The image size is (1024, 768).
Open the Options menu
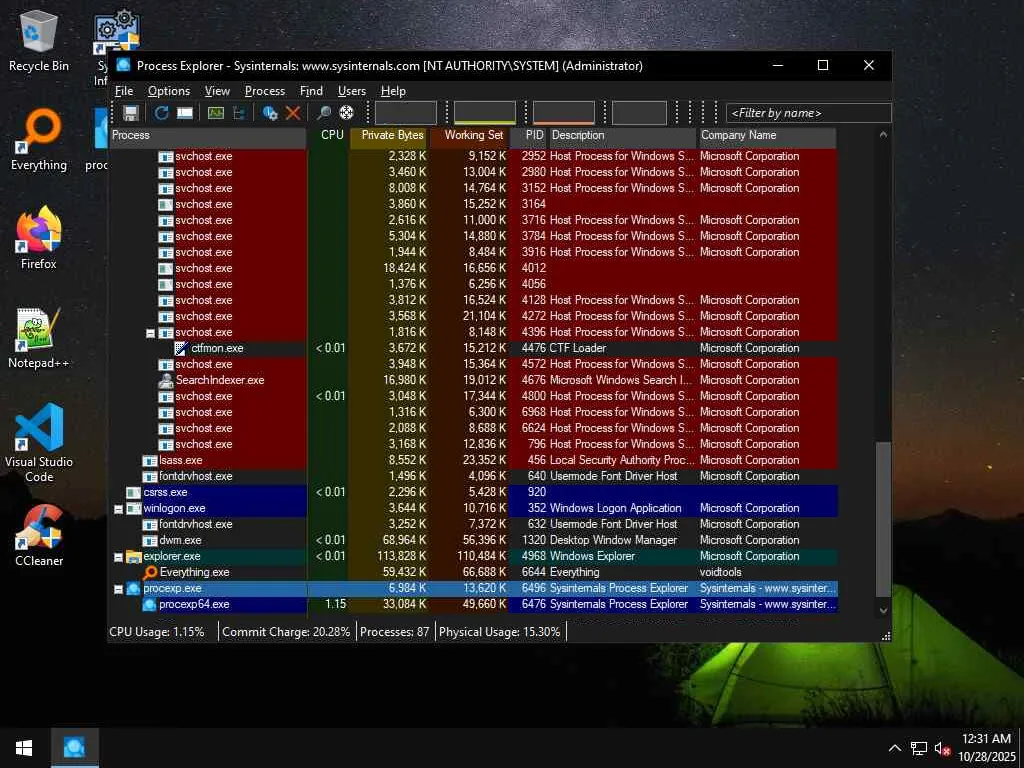coord(168,91)
